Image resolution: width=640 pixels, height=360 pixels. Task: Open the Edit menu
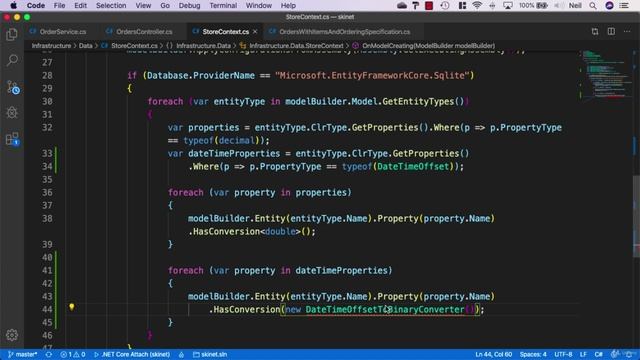tap(80, 5)
